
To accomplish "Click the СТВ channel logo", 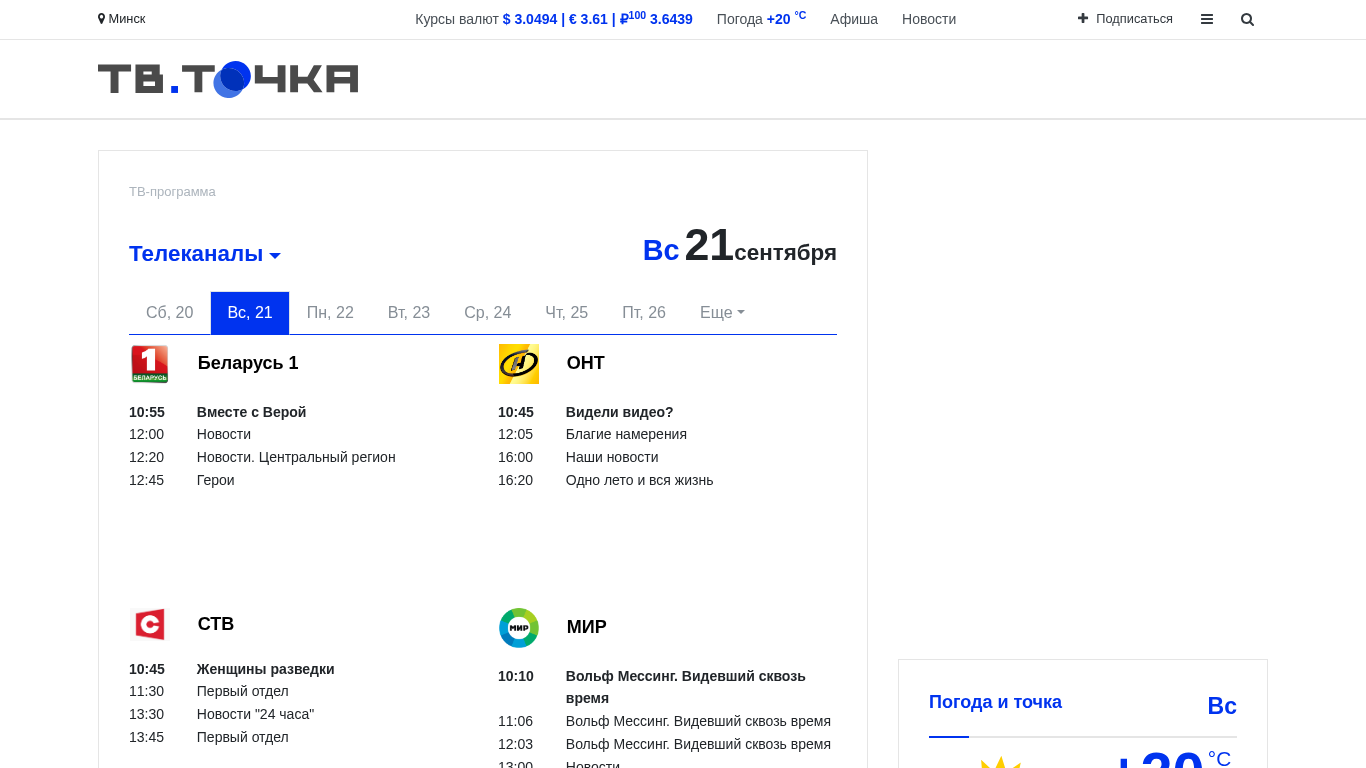I will [150, 625].
